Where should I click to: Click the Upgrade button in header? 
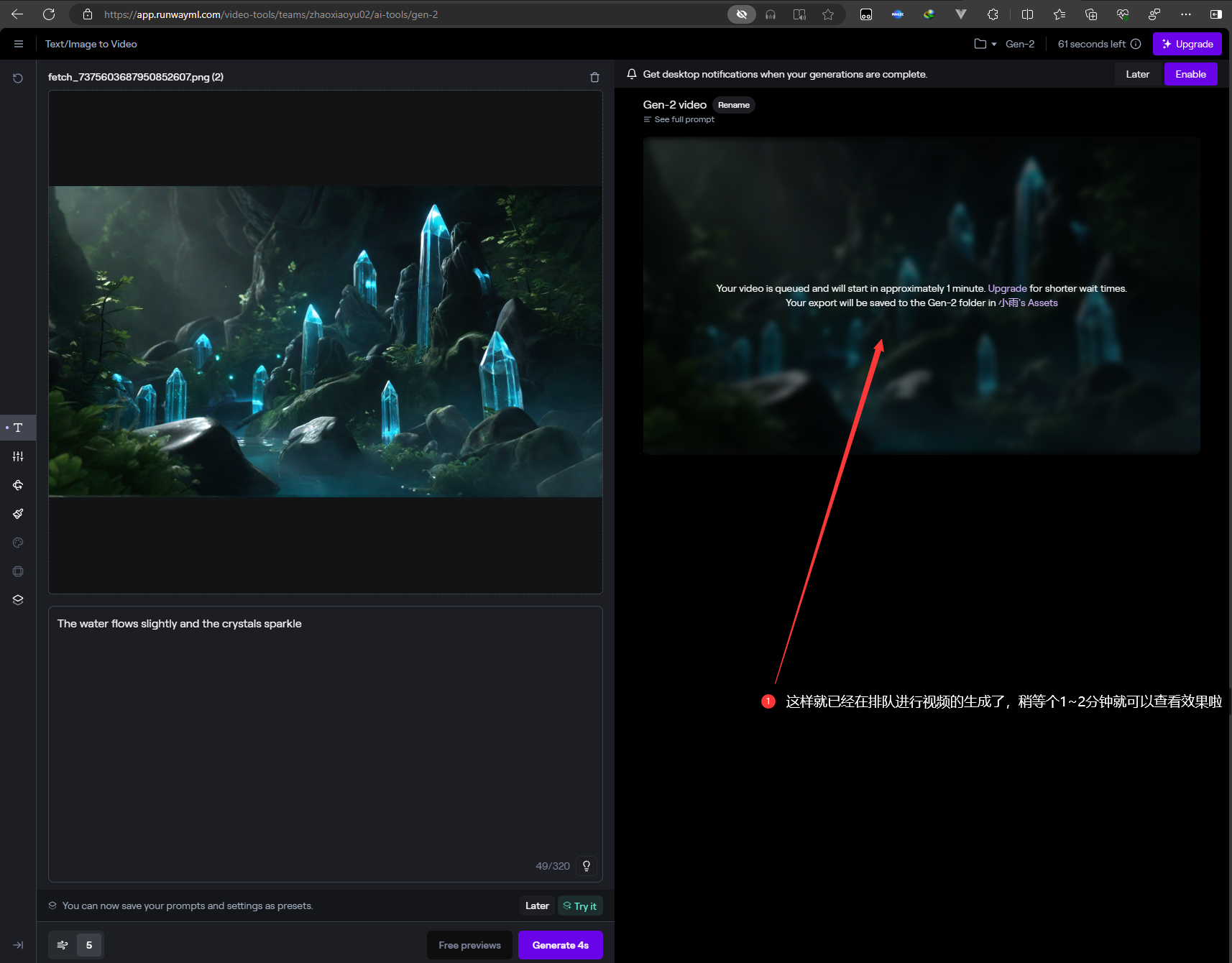(1187, 44)
